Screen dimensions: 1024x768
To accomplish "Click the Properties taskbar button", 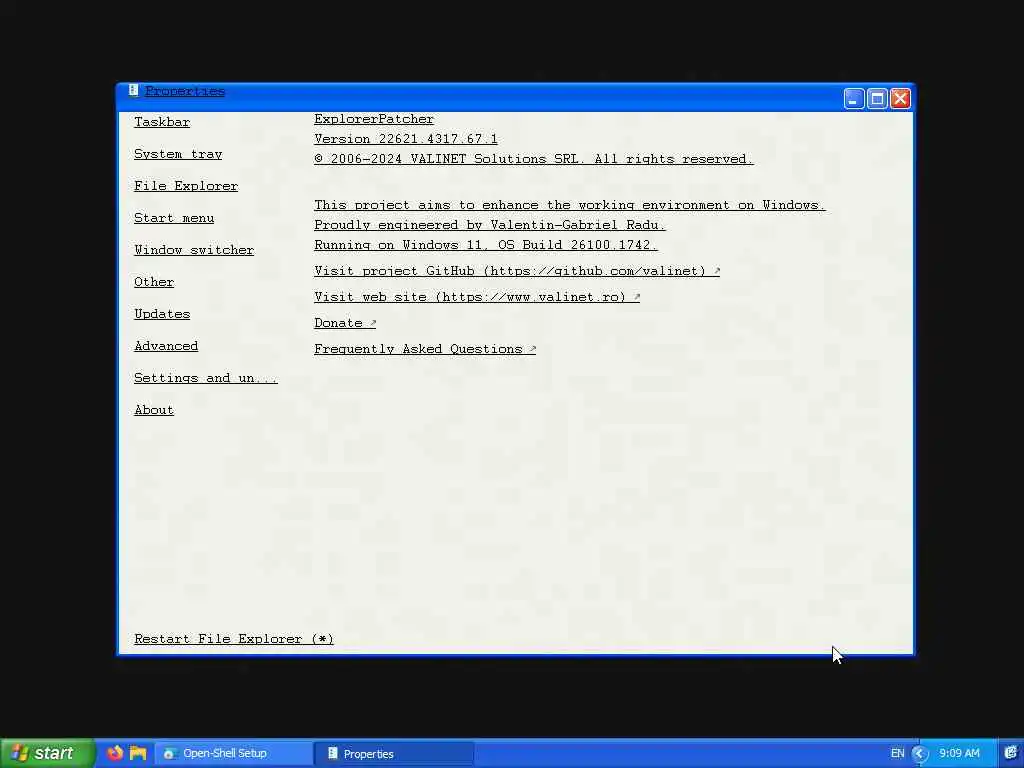I will (x=394, y=754).
